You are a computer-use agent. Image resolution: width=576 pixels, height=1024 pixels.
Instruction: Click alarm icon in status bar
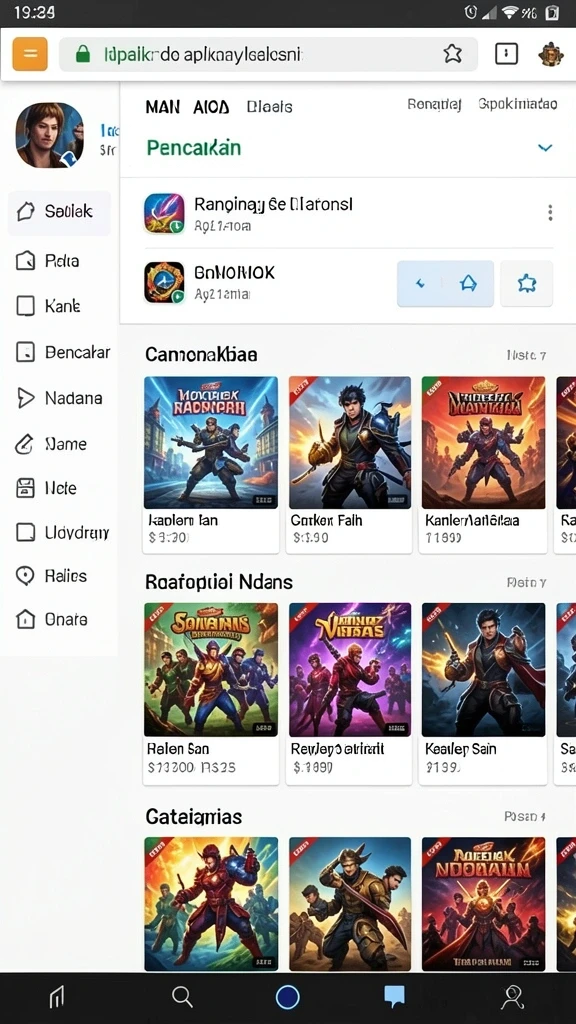(471, 12)
